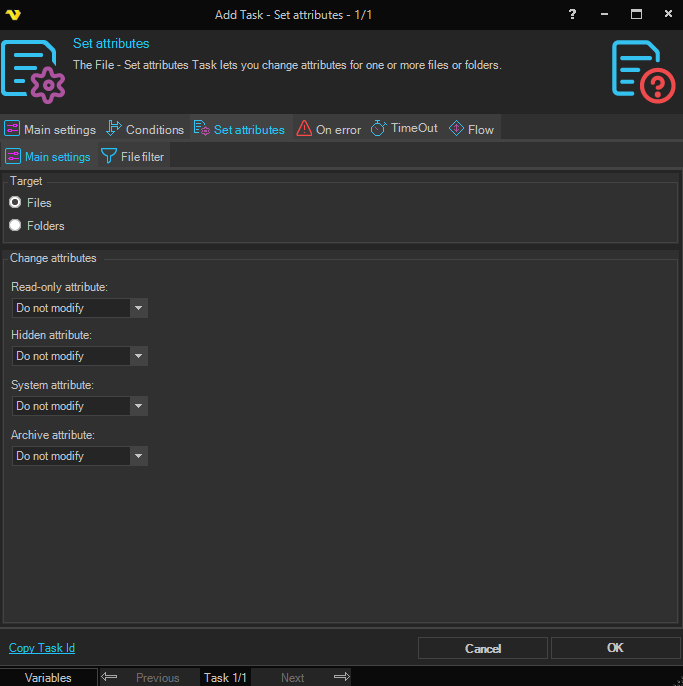Click the diamond icon on Flow tab
Screen dimensions: 683x686
(456, 129)
